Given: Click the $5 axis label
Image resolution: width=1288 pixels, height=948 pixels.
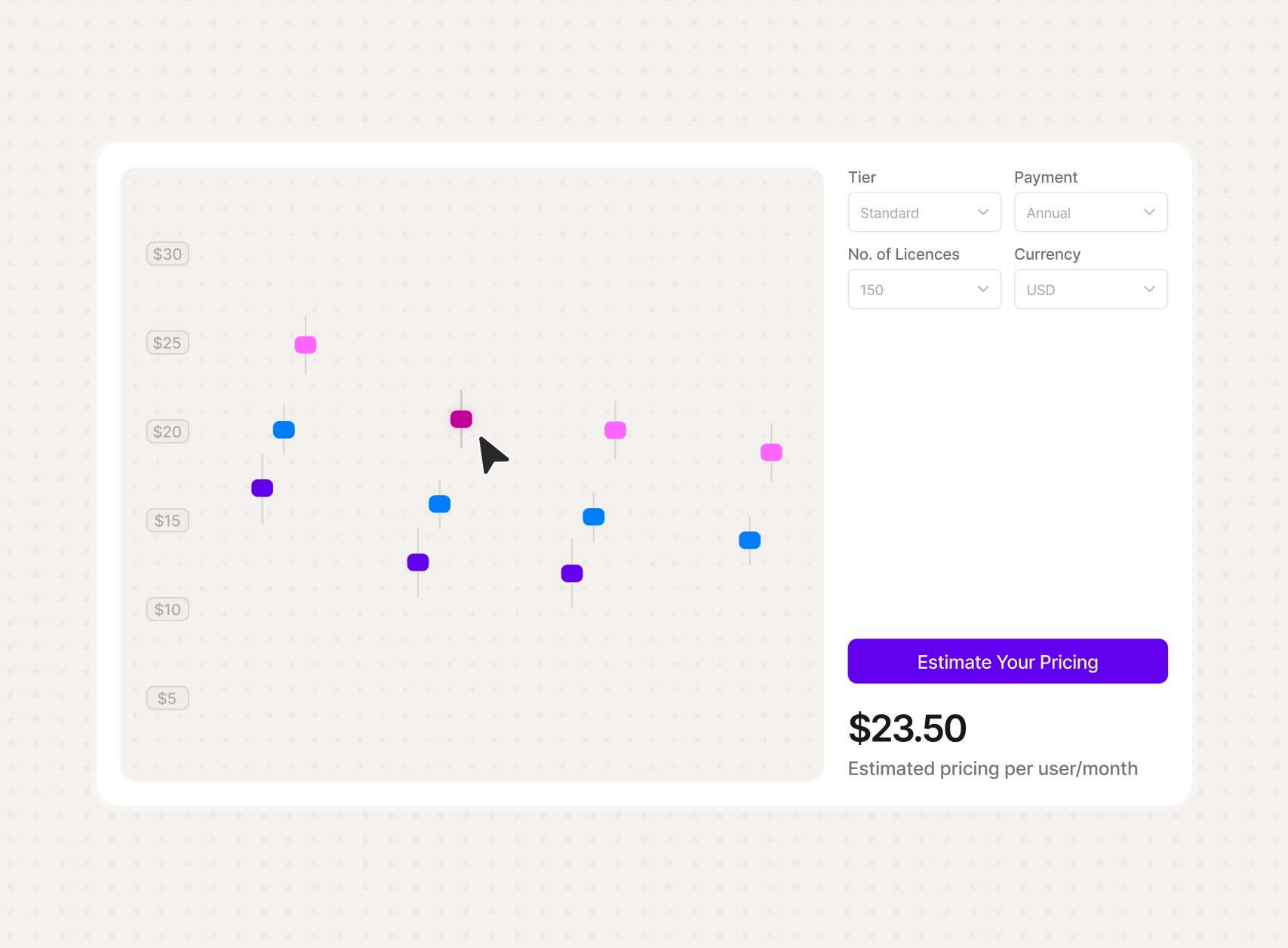Looking at the screenshot, I should point(168,698).
